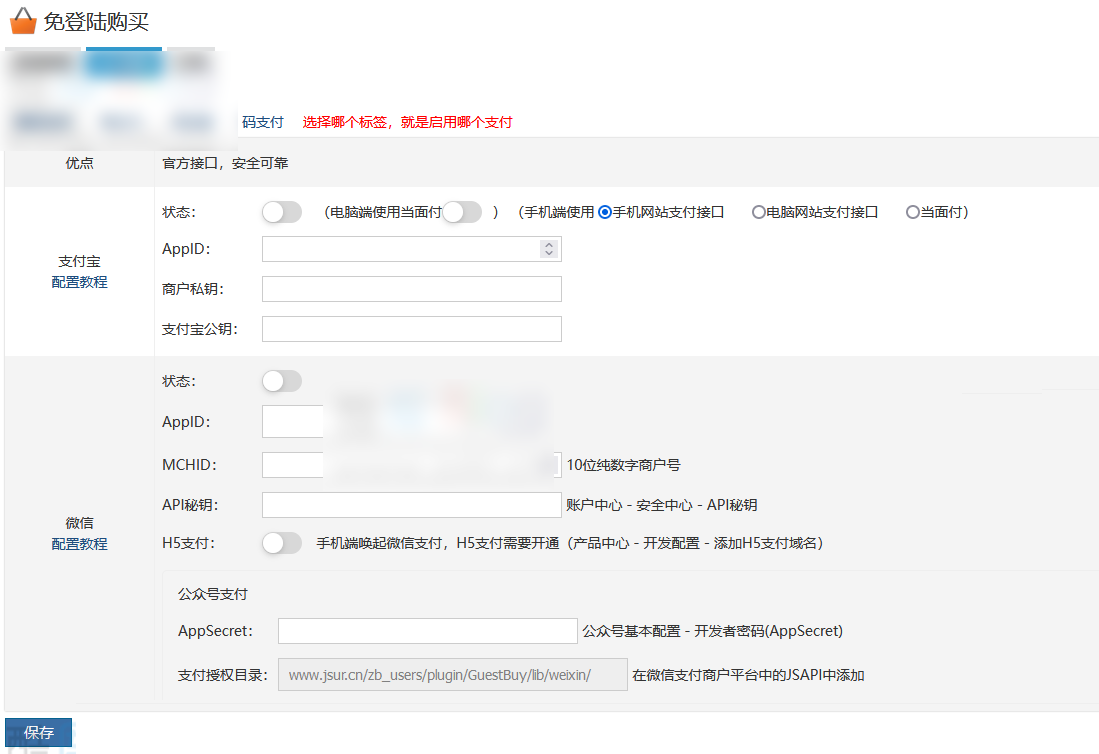The image size is (1099, 754).
Task: Select the 当面付 radio button
Action: click(x=911, y=211)
